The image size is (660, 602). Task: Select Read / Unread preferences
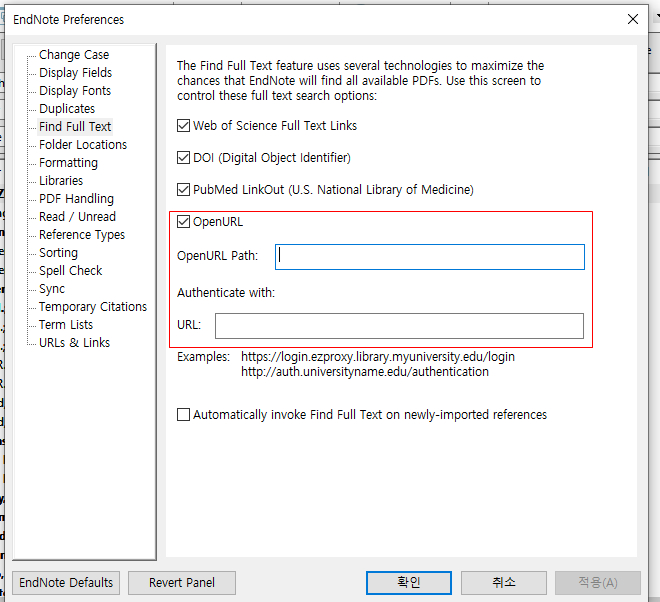click(x=77, y=217)
